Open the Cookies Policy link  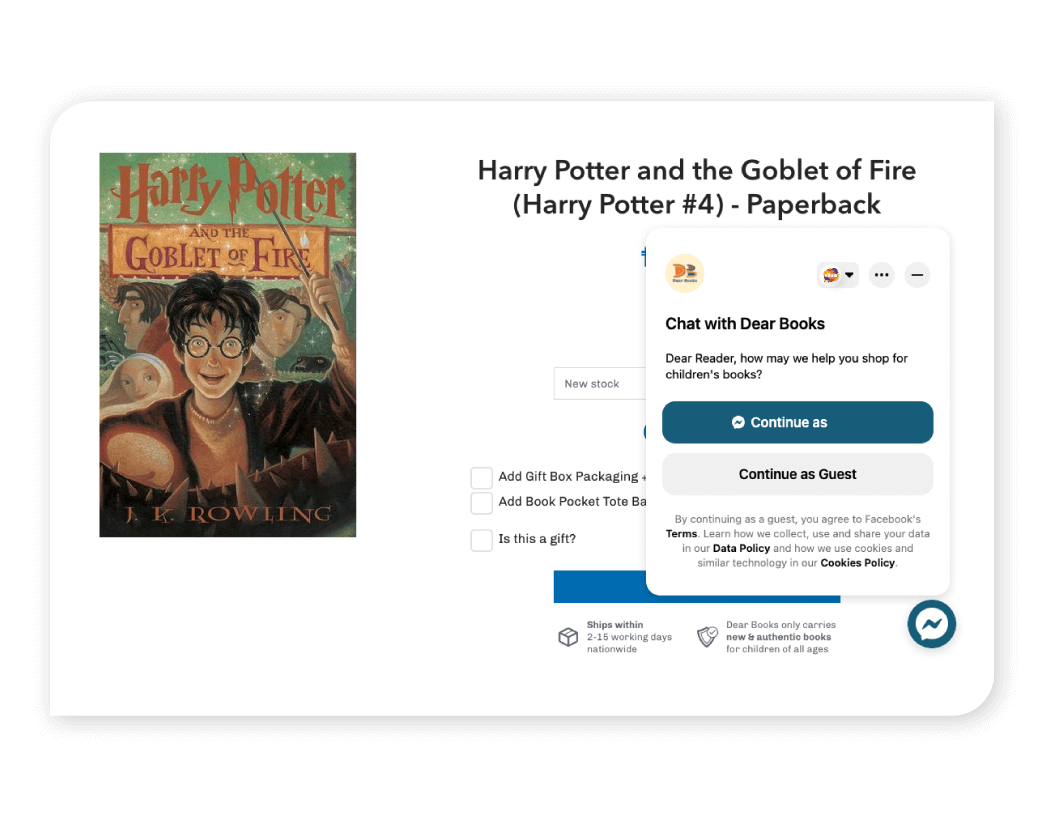tap(857, 563)
